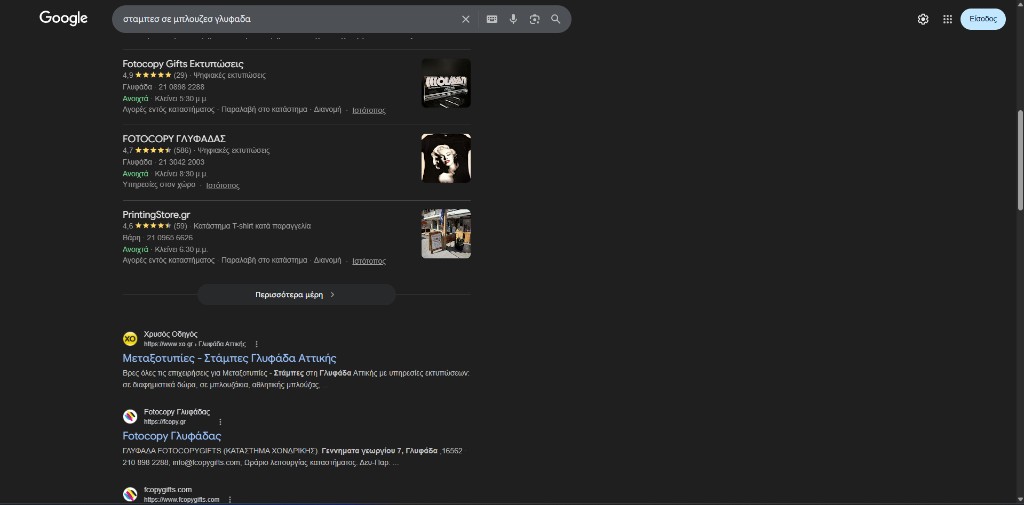The image size is (1024, 505).
Task: Click the https://fcopy.gr URL text
Action: pos(165,422)
